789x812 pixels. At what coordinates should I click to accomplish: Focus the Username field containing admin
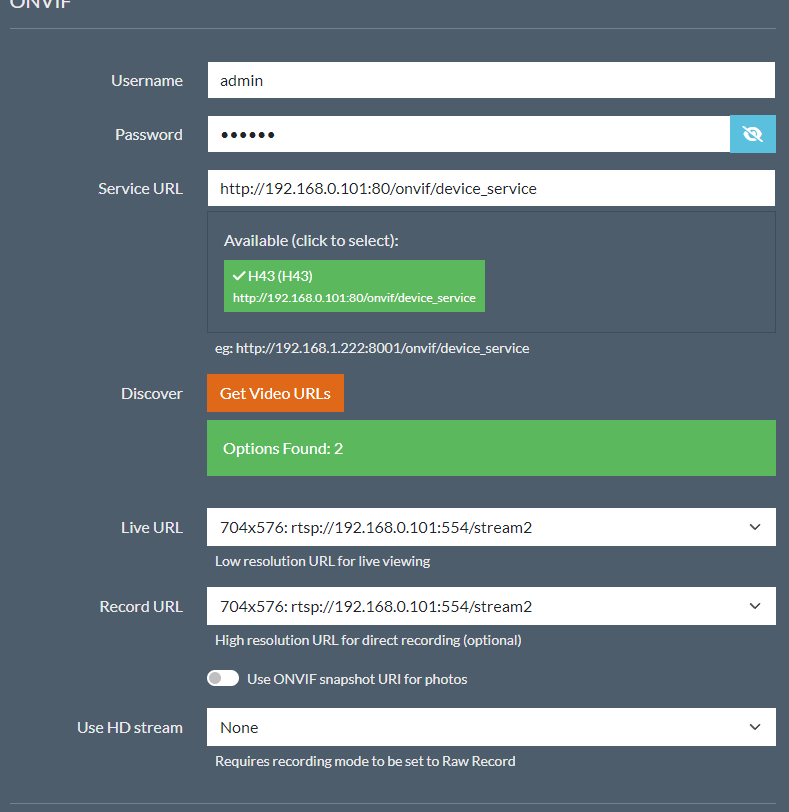pyautogui.click(x=491, y=80)
